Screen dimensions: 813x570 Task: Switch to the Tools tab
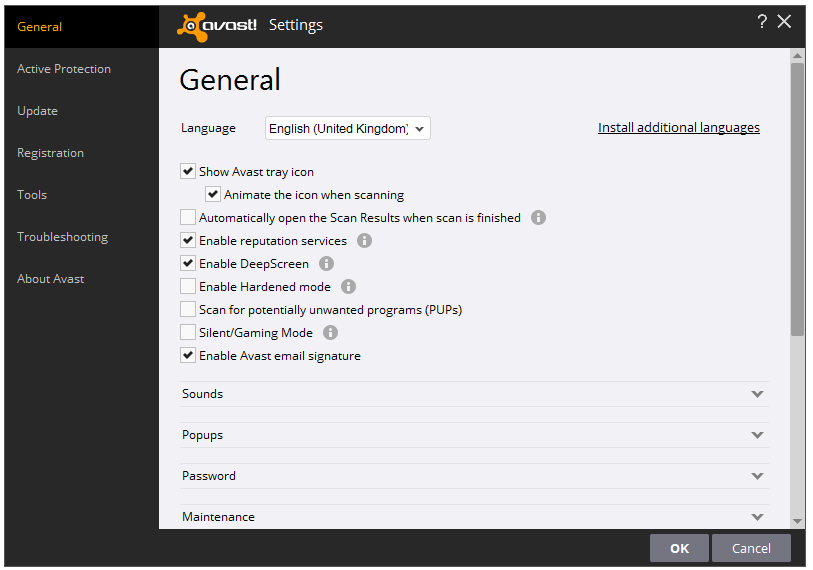coord(81,195)
